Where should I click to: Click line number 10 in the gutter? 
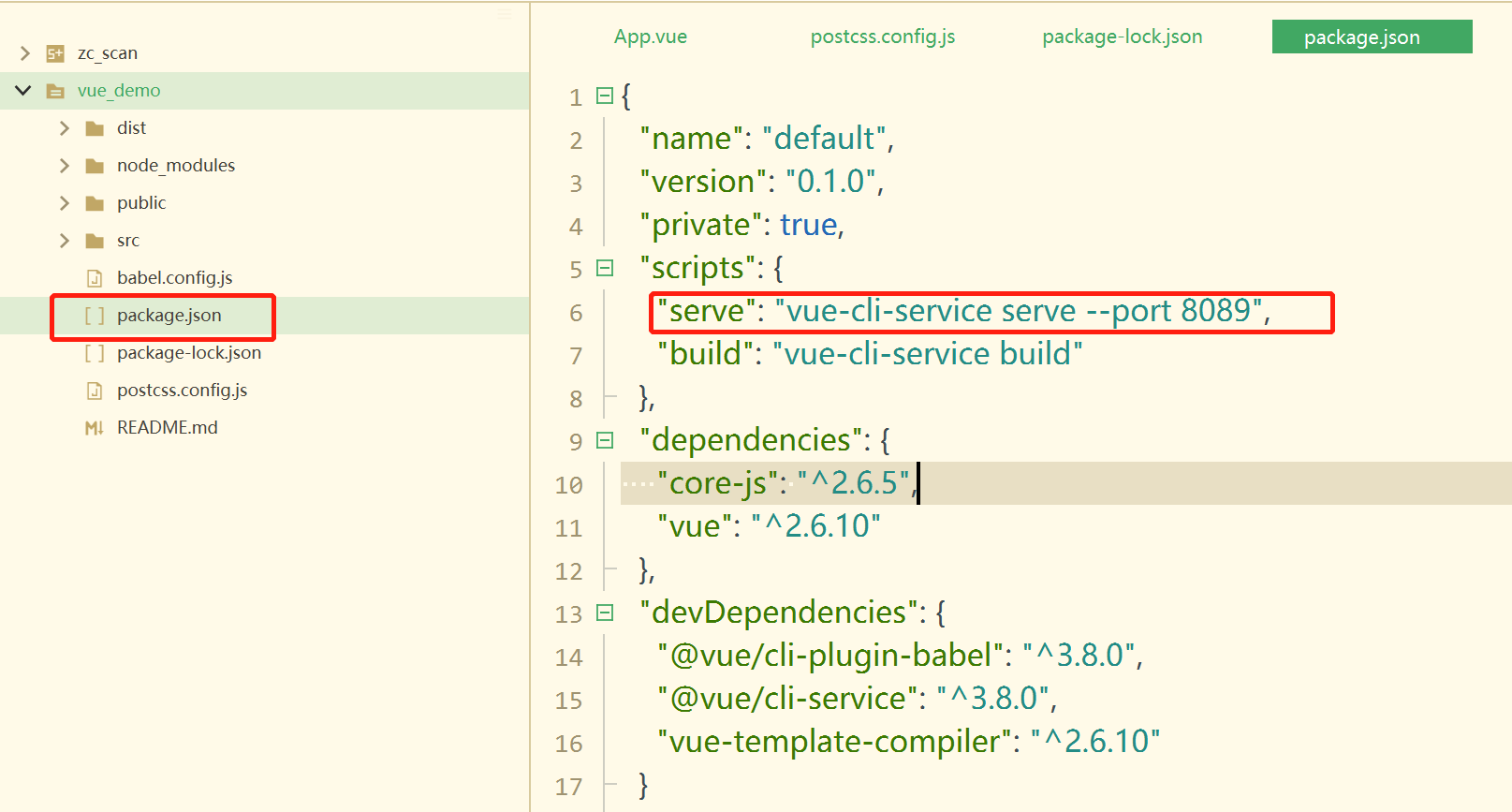(569, 485)
